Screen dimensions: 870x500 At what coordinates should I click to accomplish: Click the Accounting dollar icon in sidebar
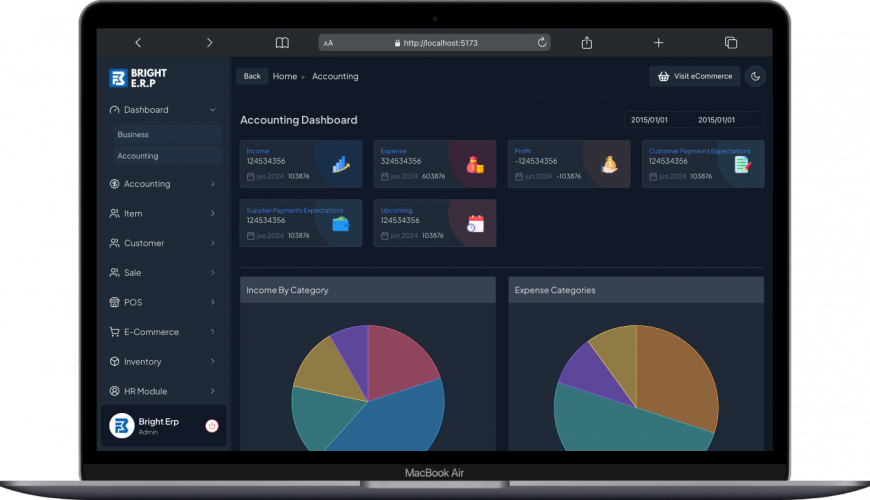[x=114, y=184]
